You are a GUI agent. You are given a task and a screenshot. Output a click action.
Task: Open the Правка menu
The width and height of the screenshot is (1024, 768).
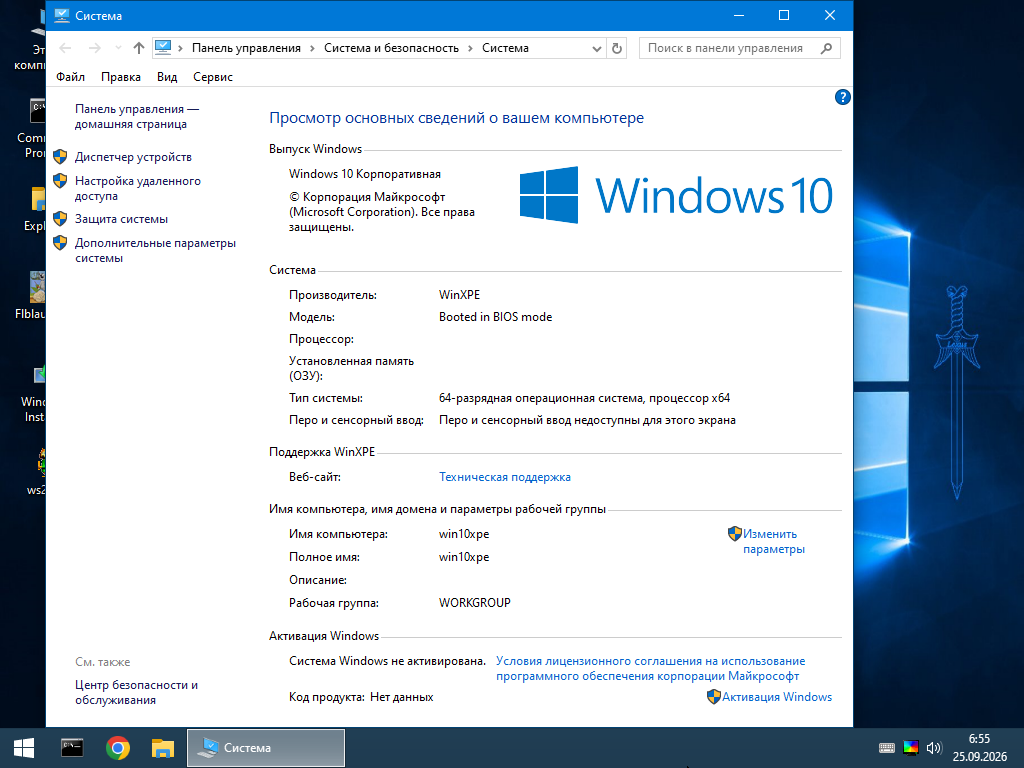(x=121, y=76)
